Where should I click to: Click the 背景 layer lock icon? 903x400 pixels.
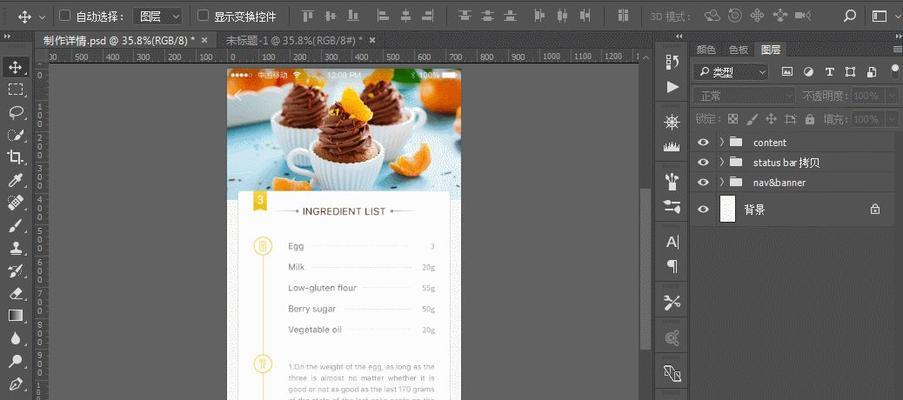click(x=875, y=209)
